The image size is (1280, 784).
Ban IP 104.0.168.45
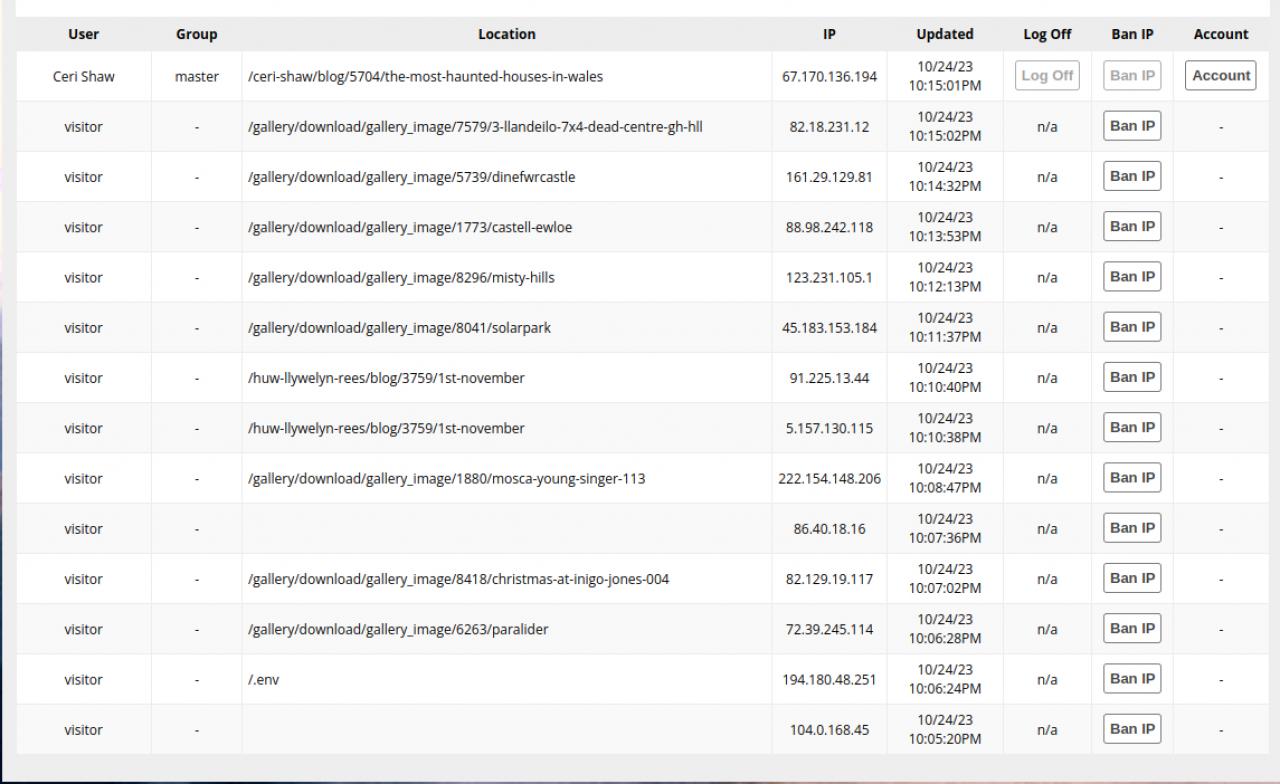pos(1132,729)
